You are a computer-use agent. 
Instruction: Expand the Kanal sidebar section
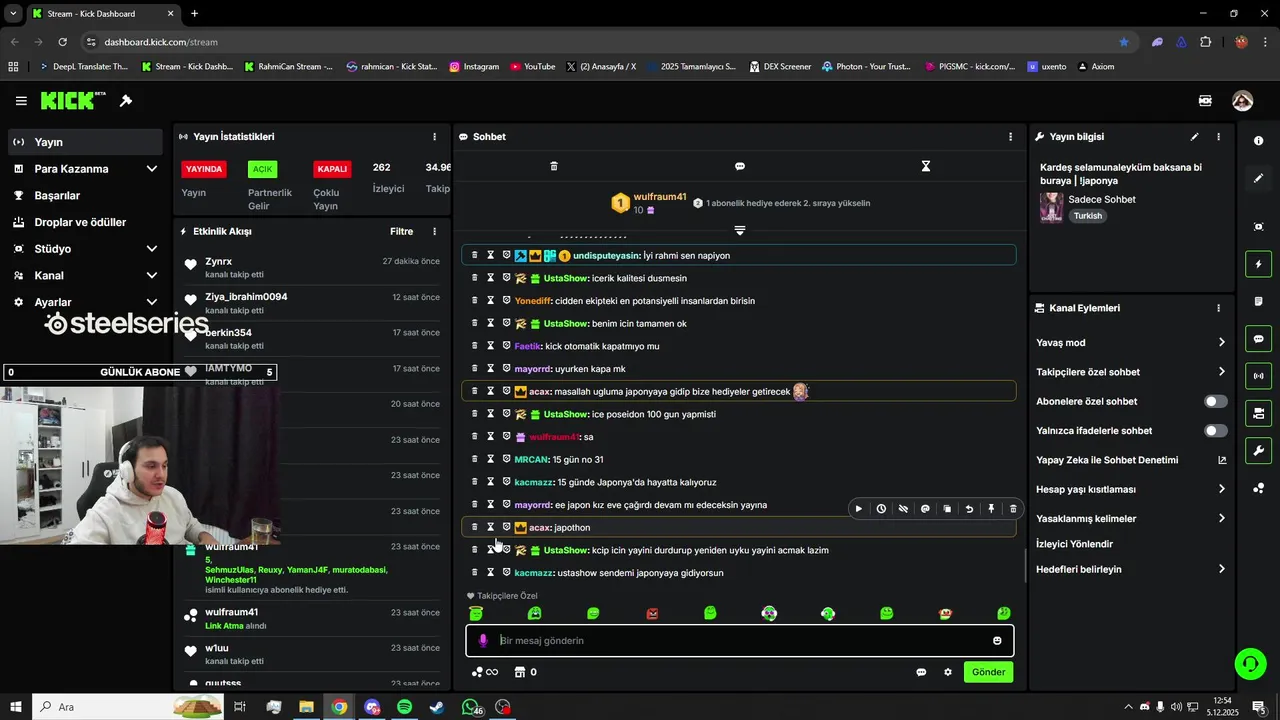coord(152,276)
